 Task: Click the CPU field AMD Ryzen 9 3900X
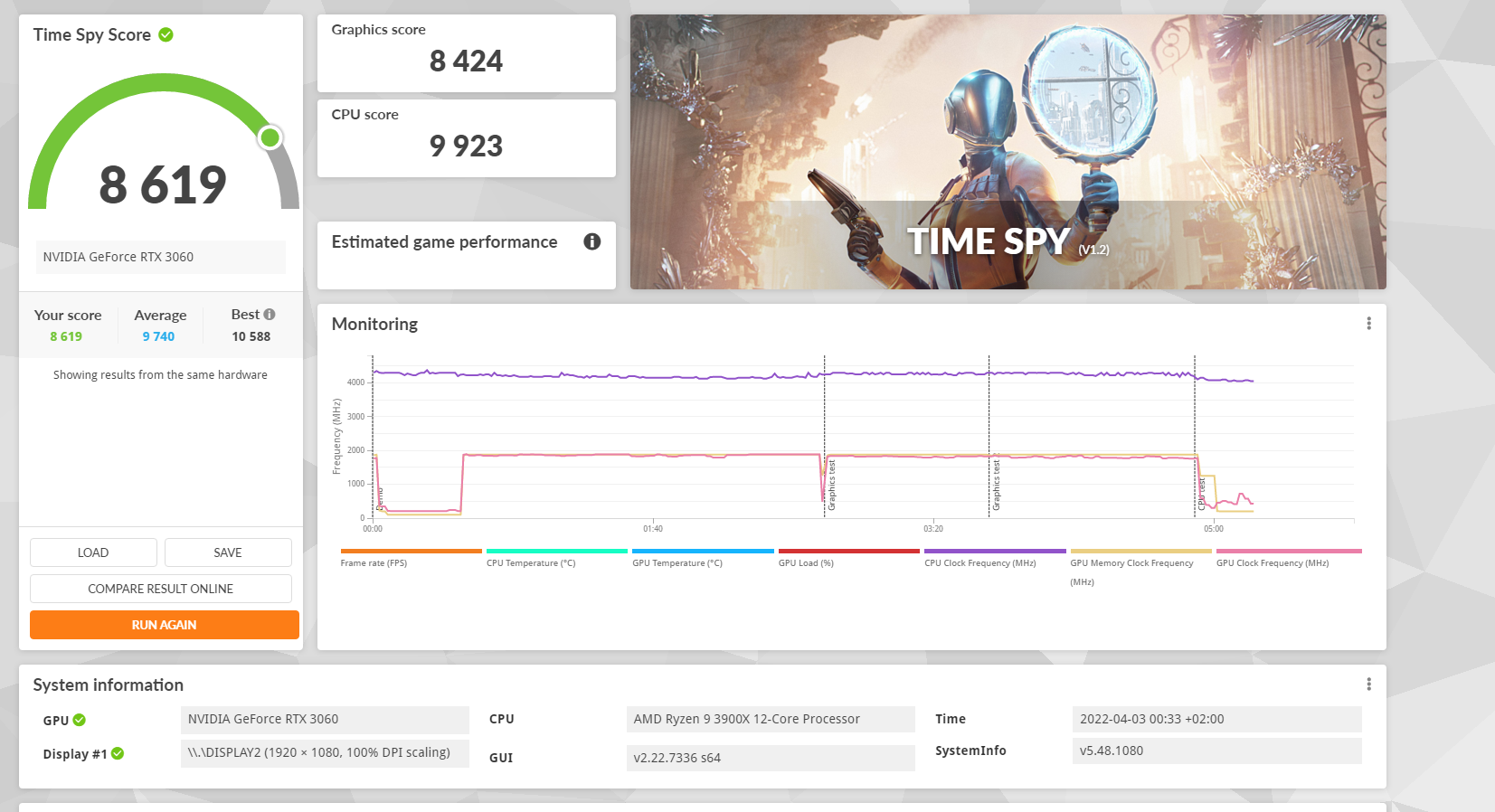(771, 720)
